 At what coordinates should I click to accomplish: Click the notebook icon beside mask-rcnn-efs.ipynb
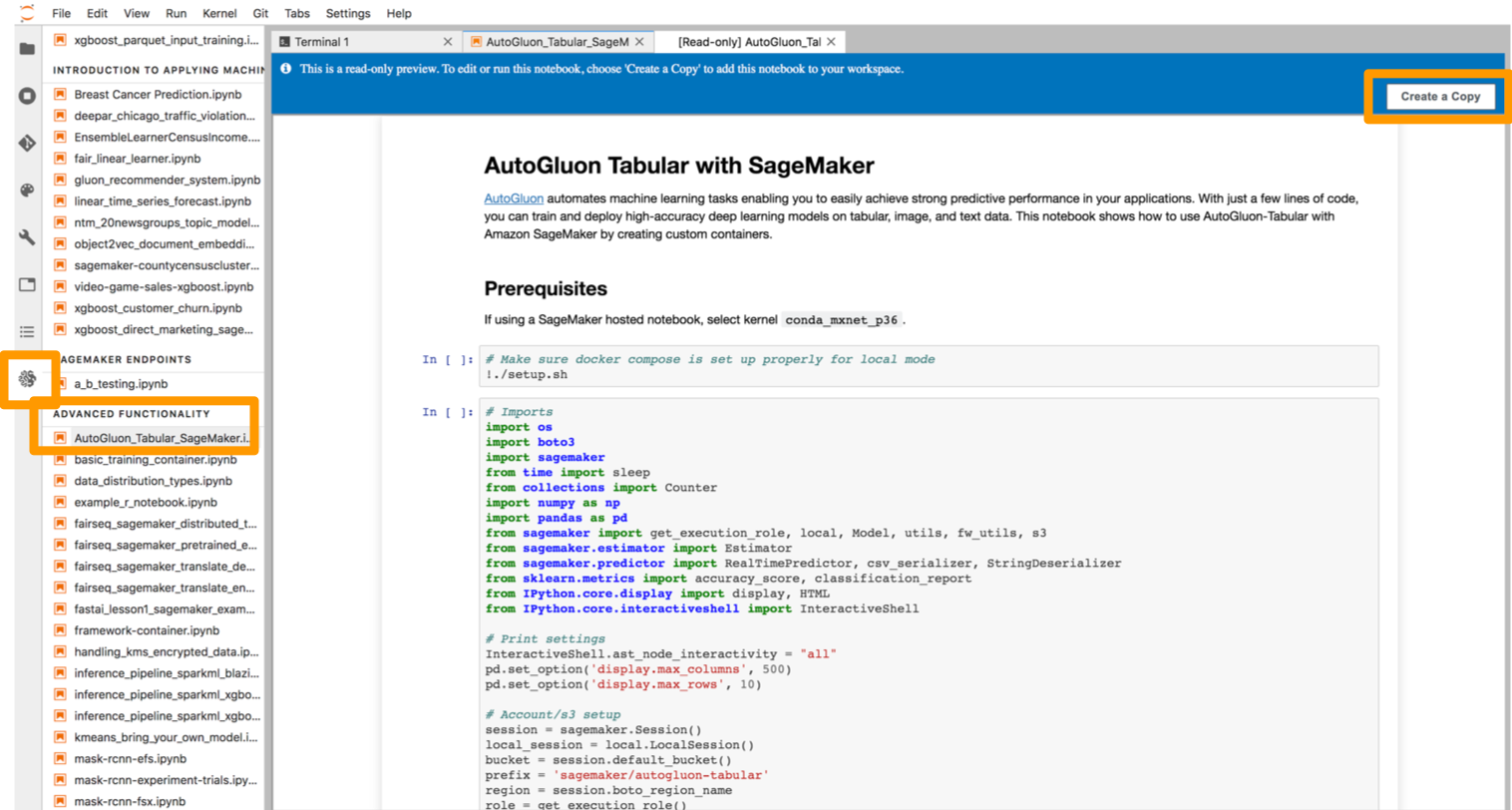(x=60, y=758)
